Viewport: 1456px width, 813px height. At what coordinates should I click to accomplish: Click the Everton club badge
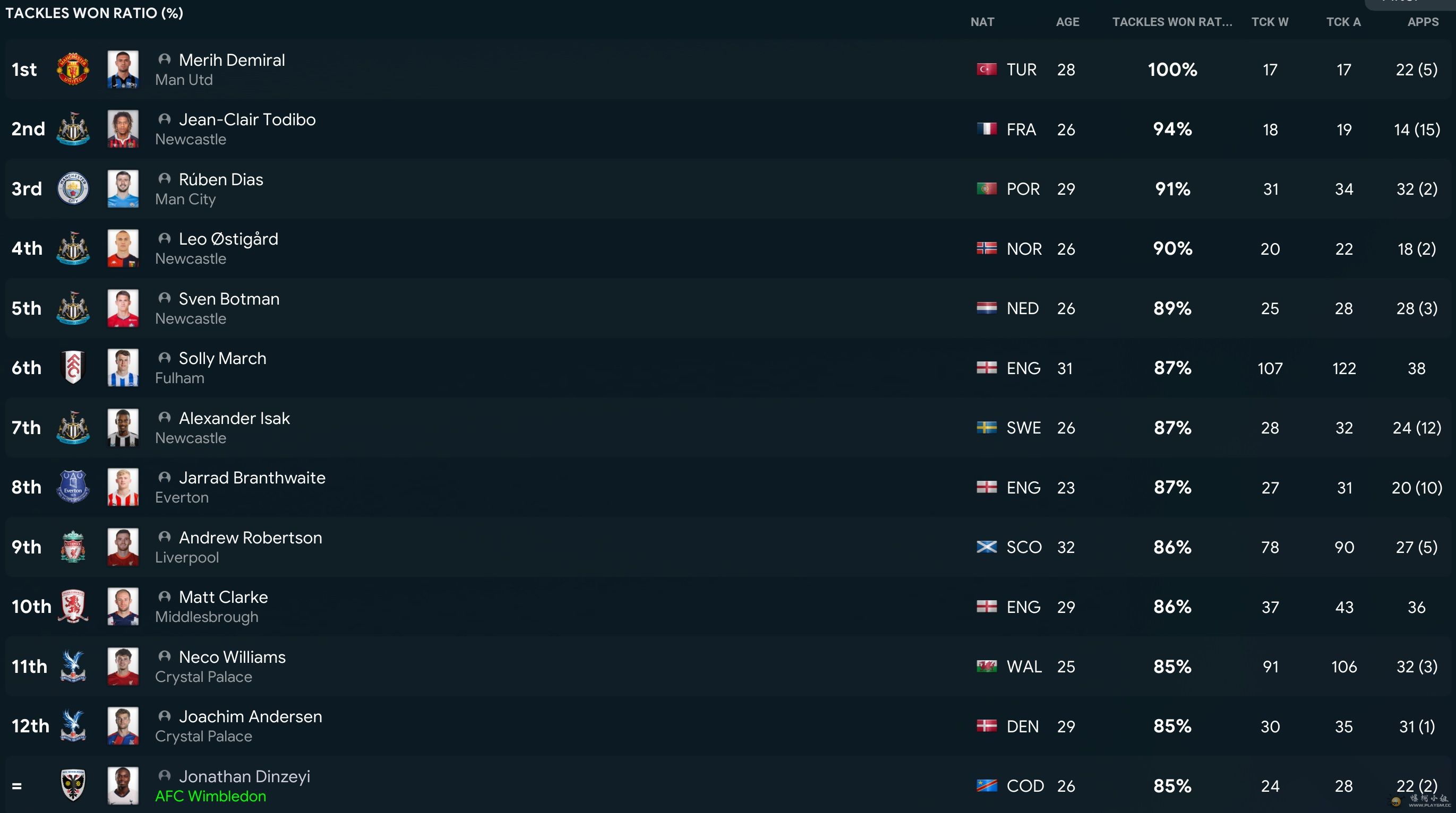tap(73, 487)
